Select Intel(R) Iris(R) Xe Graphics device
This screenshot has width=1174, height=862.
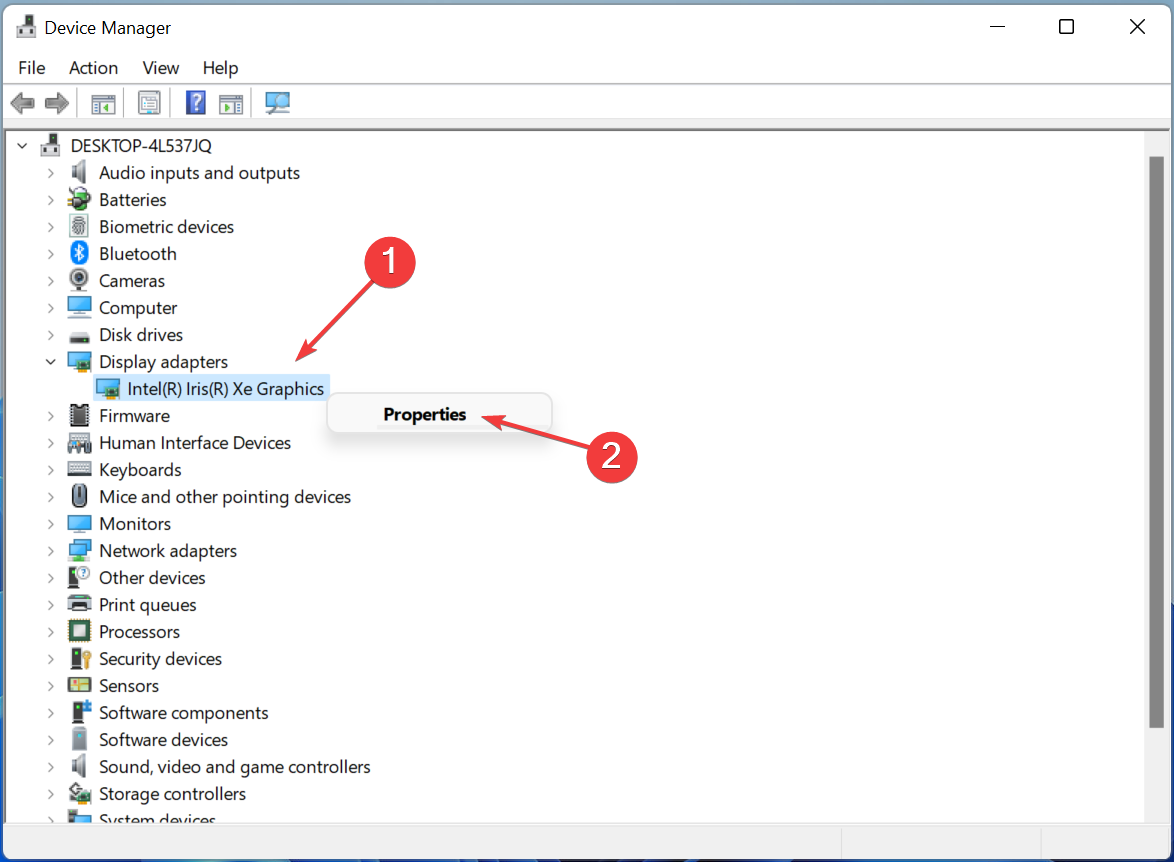(x=225, y=389)
